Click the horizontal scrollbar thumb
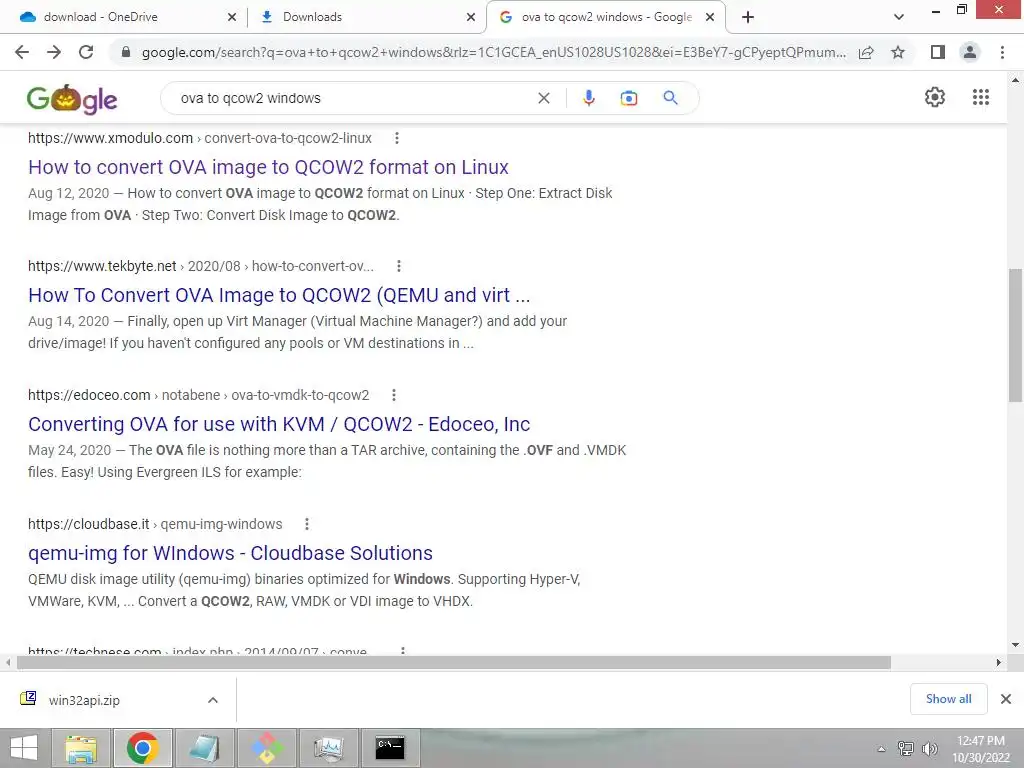Image resolution: width=1024 pixels, height=768 pixels. [x=454, y=663]
